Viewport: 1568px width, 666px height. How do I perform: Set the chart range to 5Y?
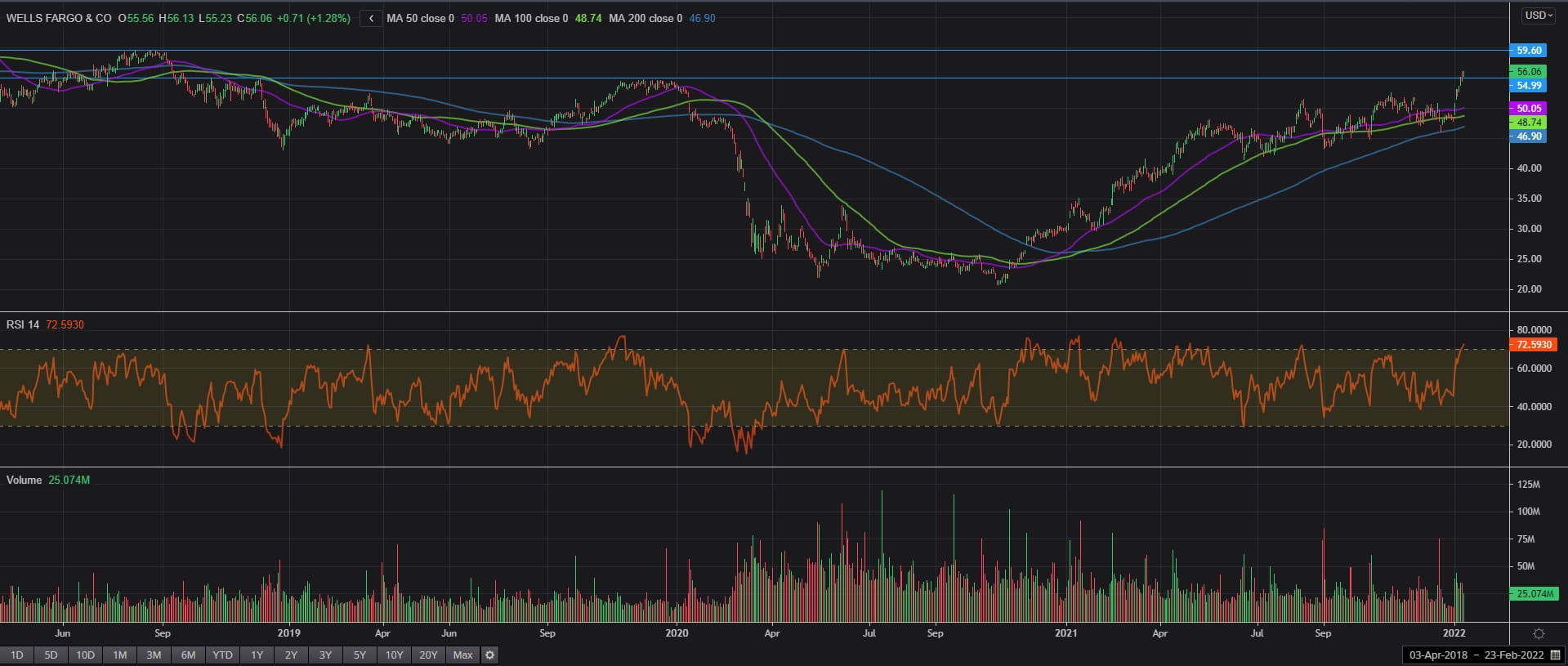(x=360, y=655)
